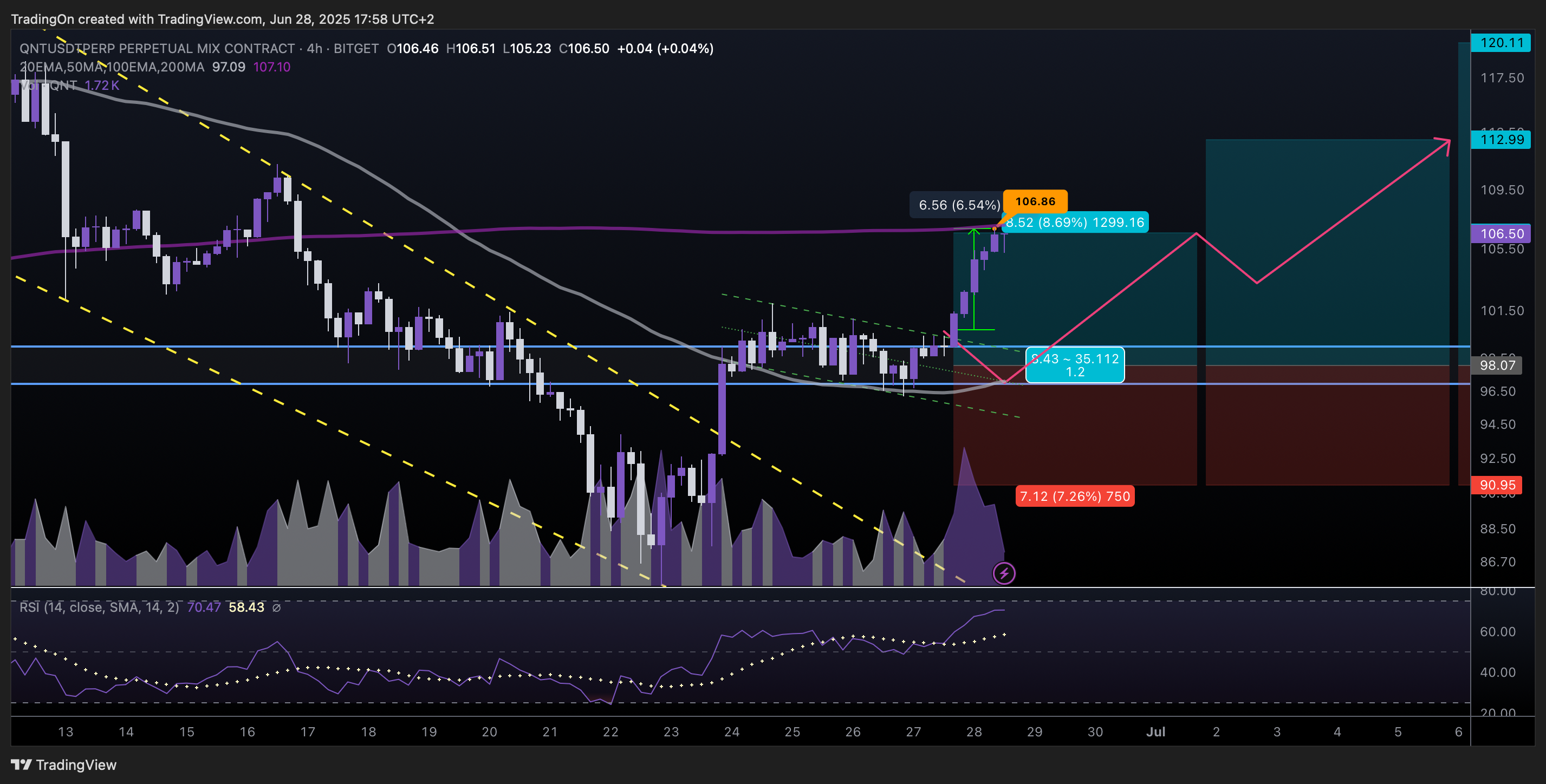Click the Jul label on time axis
This screenshot has width=1546, height=784.
[1156, 732]
